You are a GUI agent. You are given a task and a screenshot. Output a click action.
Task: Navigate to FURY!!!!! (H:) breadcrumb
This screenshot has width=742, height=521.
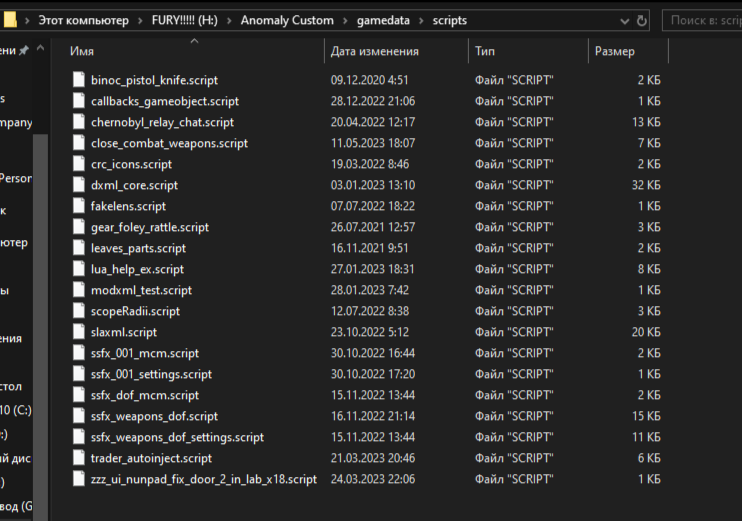click(185, 20)
